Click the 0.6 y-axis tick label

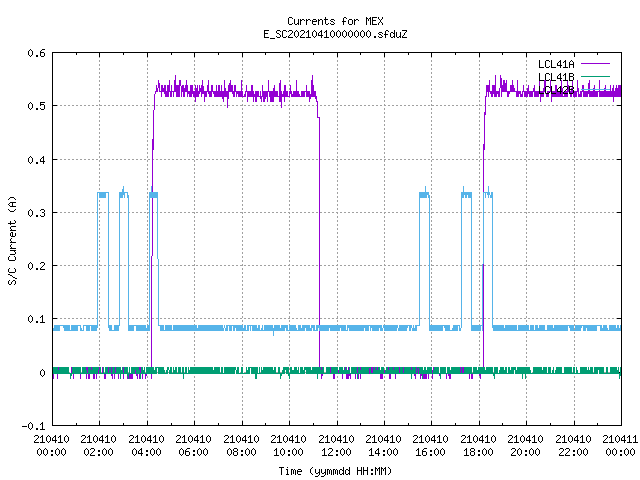[x=36, y=53]
